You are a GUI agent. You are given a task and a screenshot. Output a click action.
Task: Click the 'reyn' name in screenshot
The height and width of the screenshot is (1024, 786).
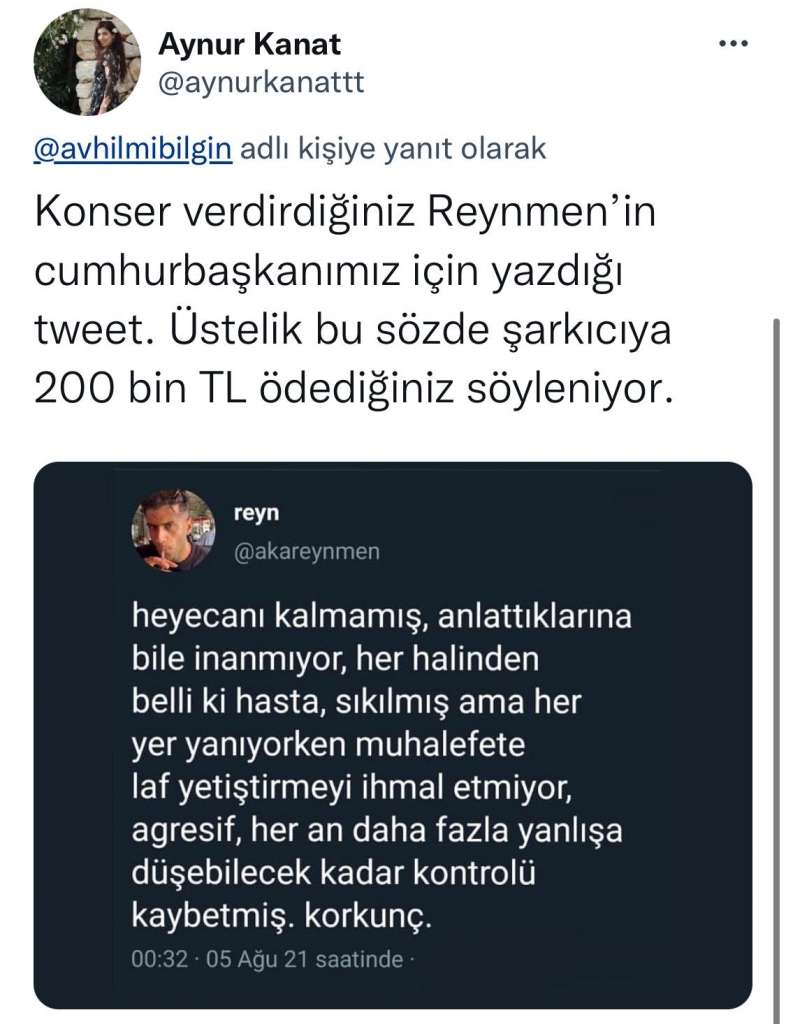255,513
